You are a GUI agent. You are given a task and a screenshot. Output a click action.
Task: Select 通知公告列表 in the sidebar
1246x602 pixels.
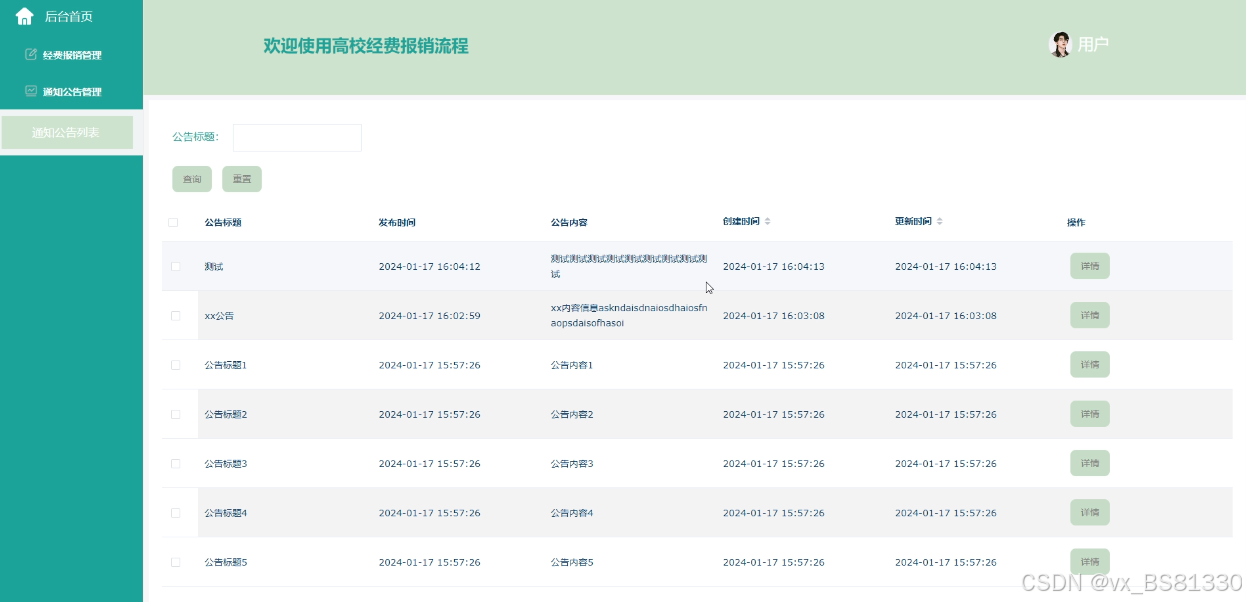point(67,132)
